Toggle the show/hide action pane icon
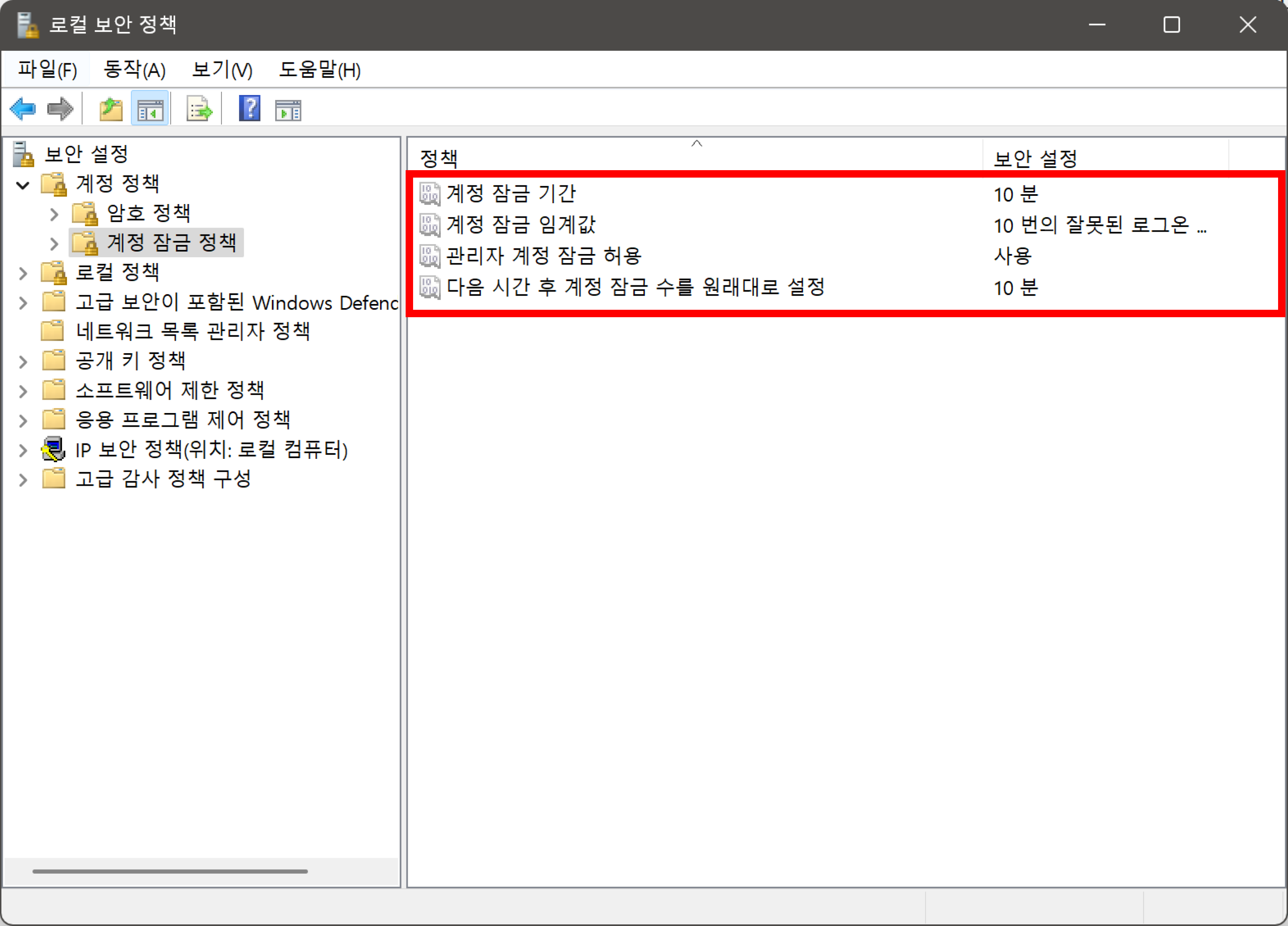 pyautogui.click(x=288, y=109)
